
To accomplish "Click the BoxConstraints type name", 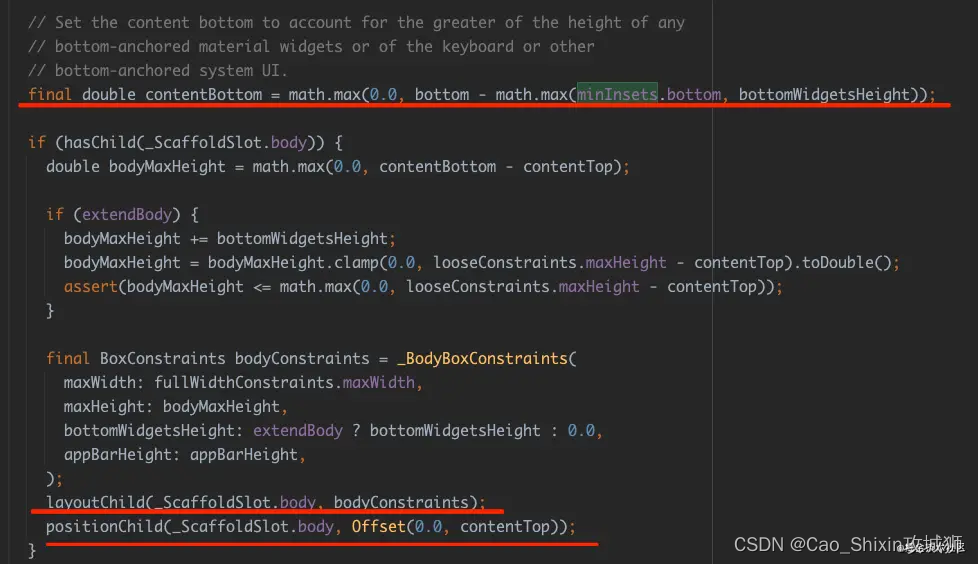I will (x=163, y=358).
